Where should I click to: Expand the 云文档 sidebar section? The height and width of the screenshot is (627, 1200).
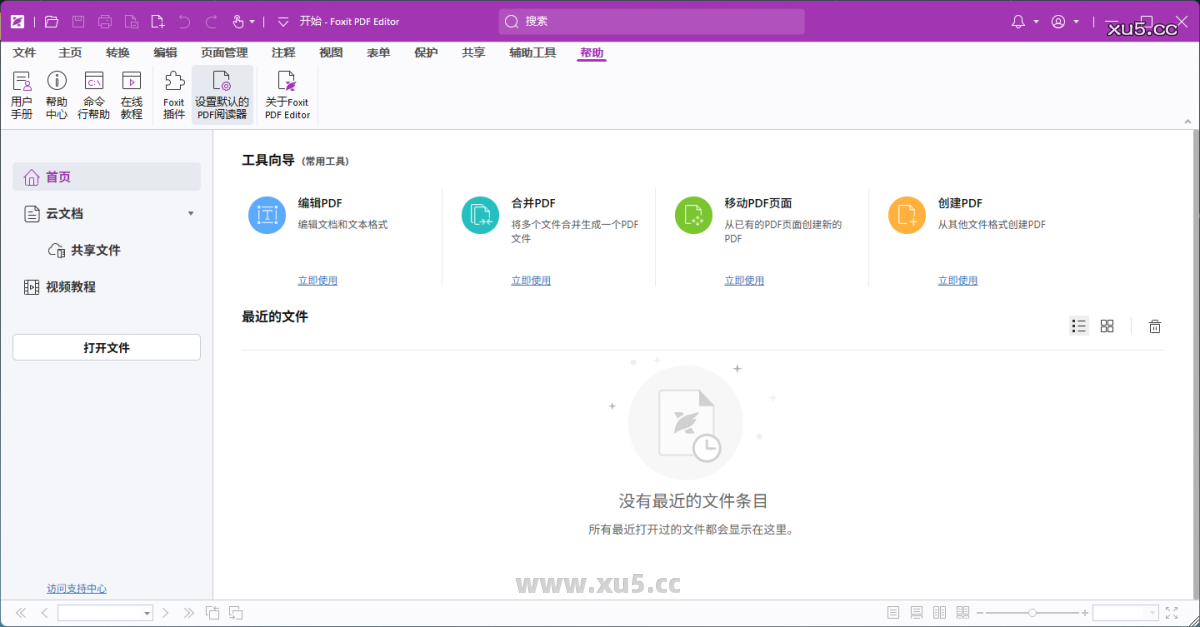[190, 213]
